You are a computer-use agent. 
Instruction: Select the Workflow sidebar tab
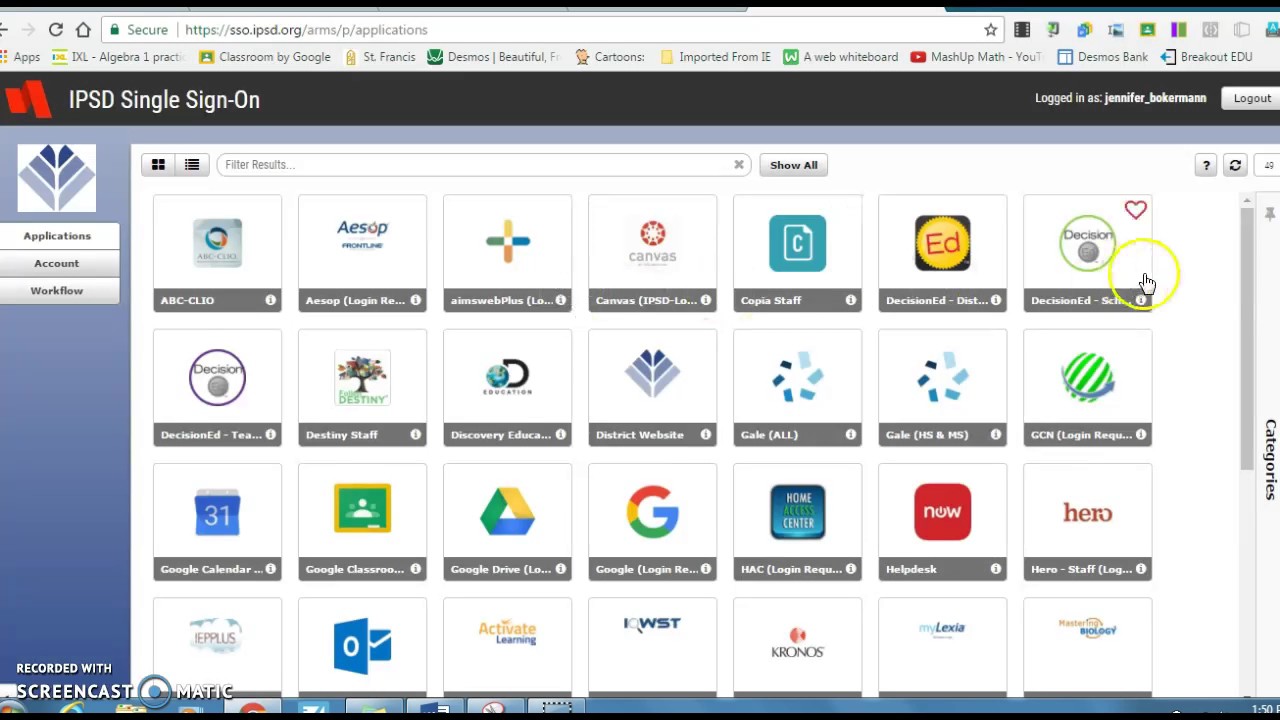pyautogui.click(x=57, y=291)
